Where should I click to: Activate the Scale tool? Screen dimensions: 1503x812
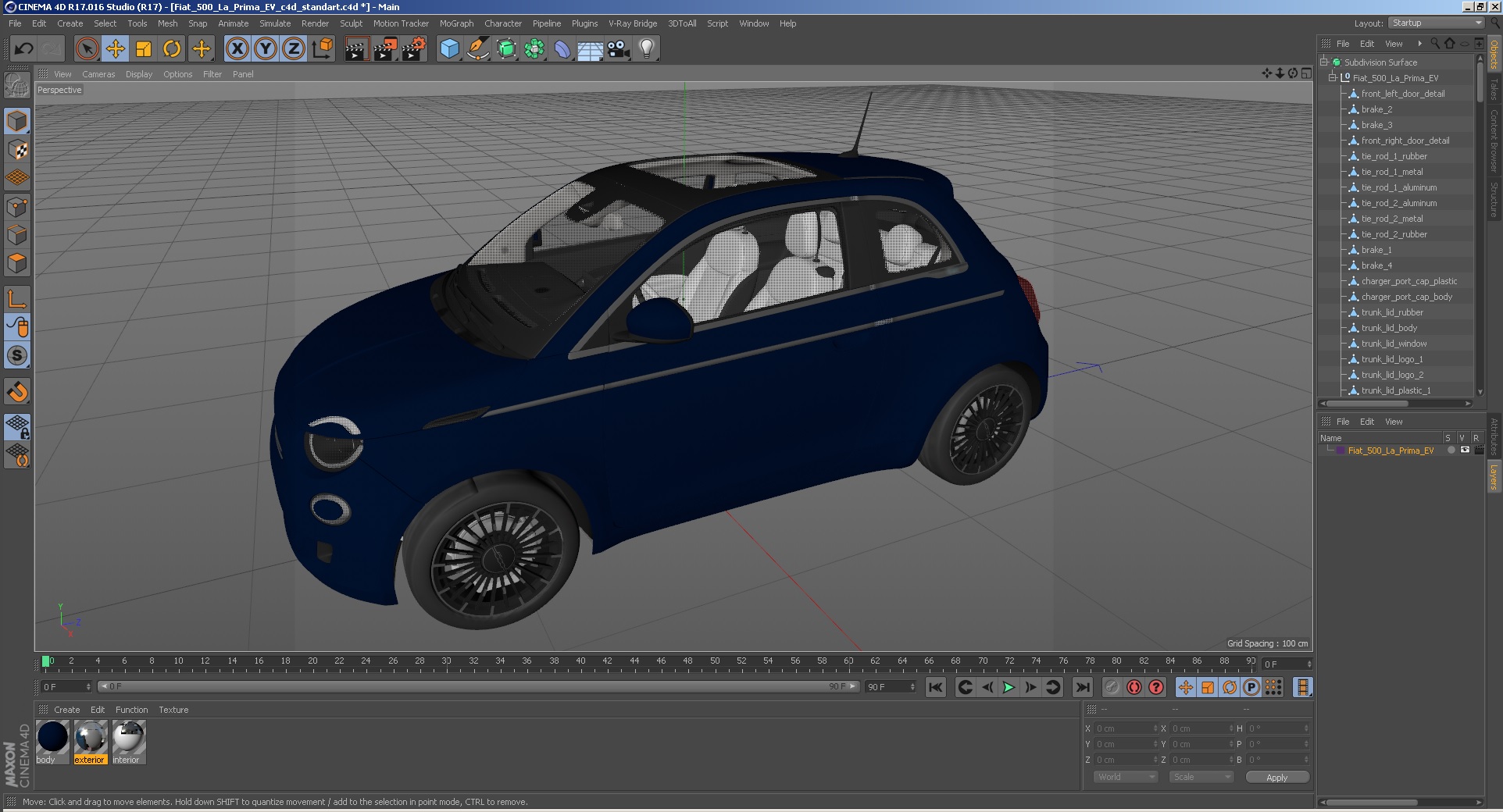[144, 49]
